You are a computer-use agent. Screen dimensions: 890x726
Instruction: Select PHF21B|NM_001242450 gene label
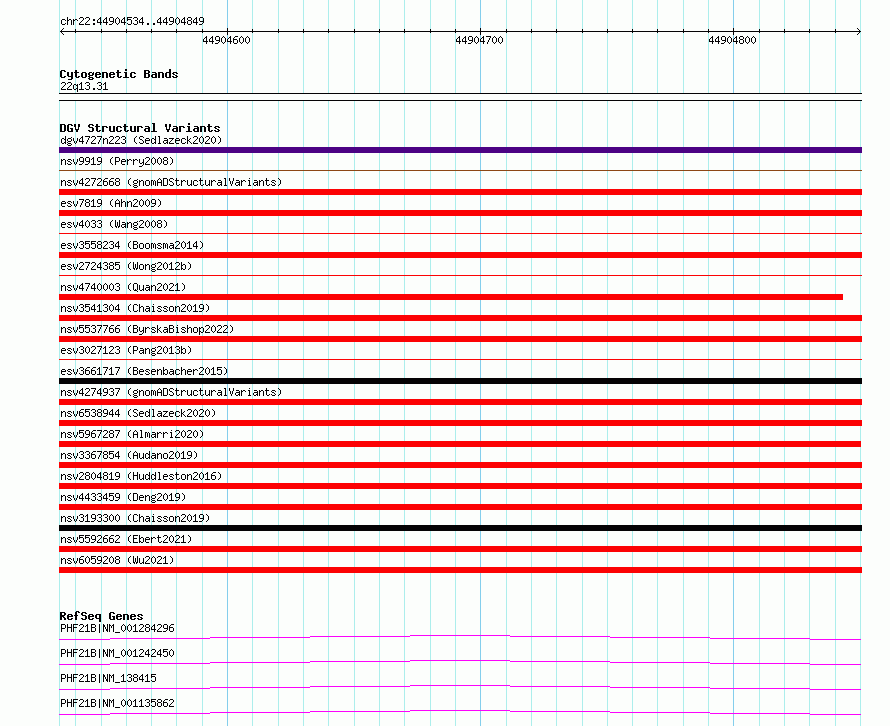tap(117, 653)
